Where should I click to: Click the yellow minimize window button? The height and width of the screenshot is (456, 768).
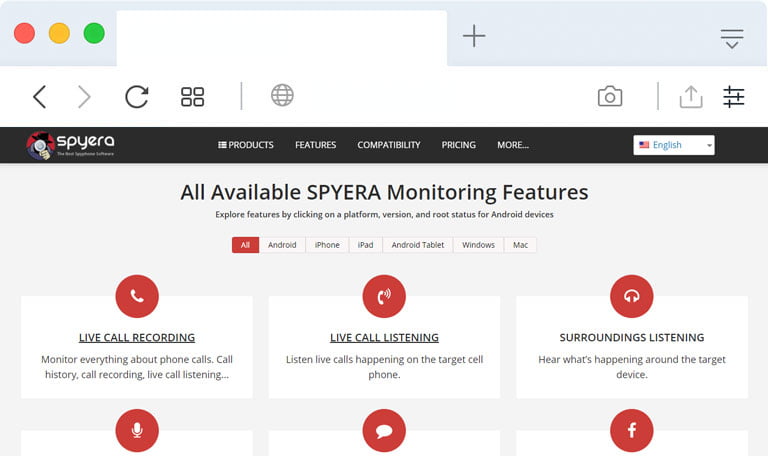tap(59, 33)
